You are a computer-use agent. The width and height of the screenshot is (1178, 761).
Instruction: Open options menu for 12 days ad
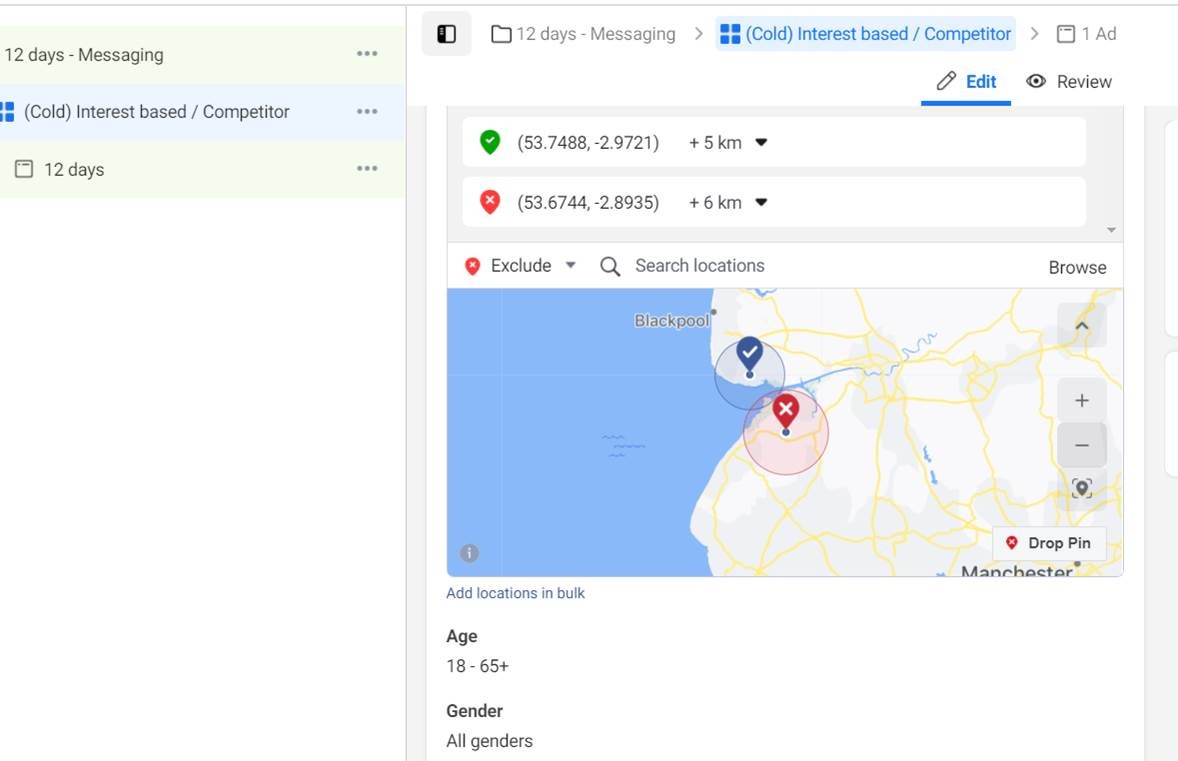(x=367, y=169)
